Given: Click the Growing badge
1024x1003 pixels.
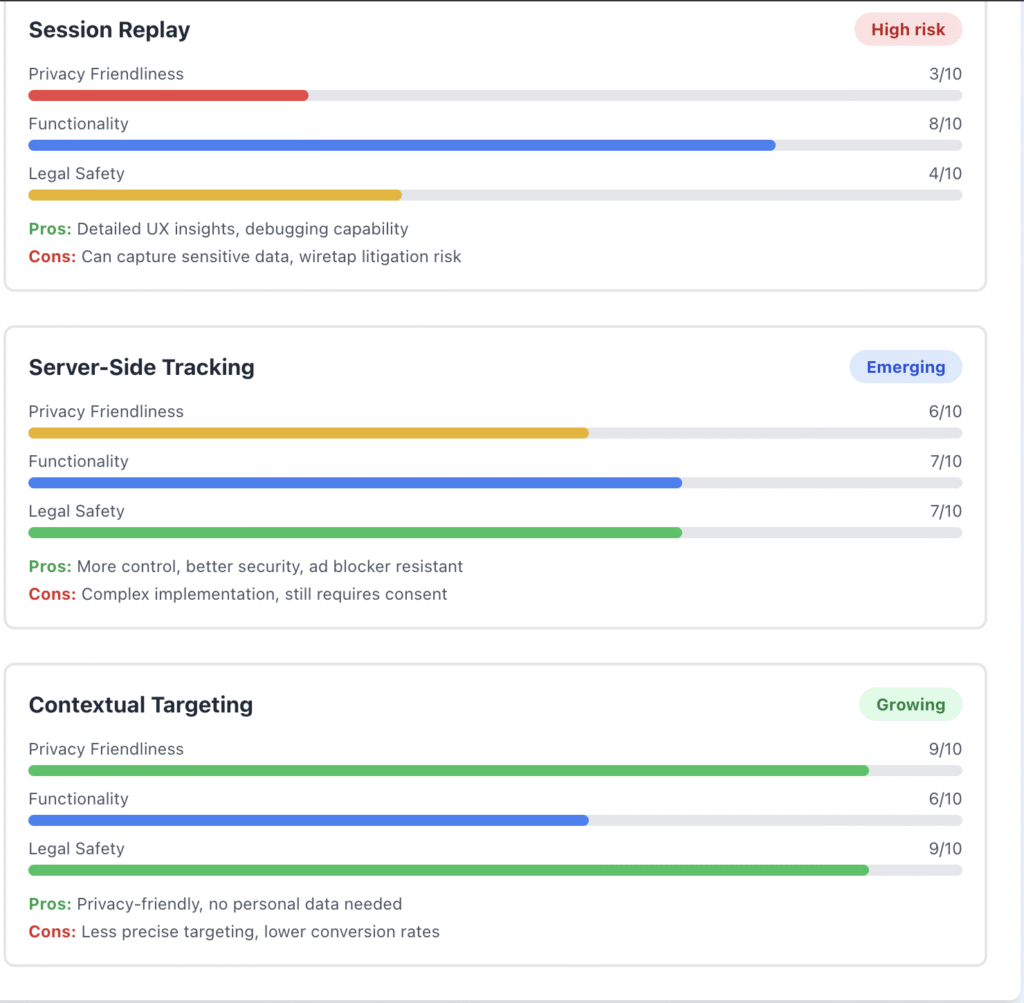Looking at the screenshot, I should pos(910,704).
